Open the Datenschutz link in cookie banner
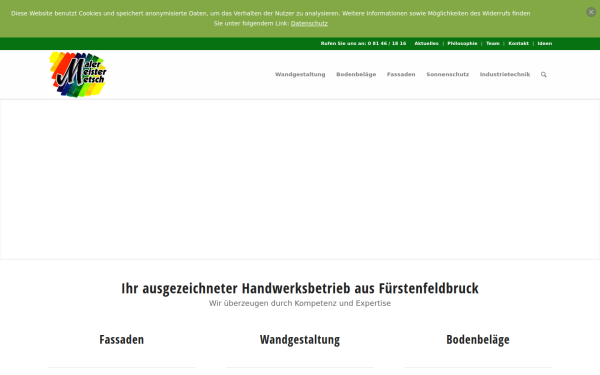 tap(309, 23)
